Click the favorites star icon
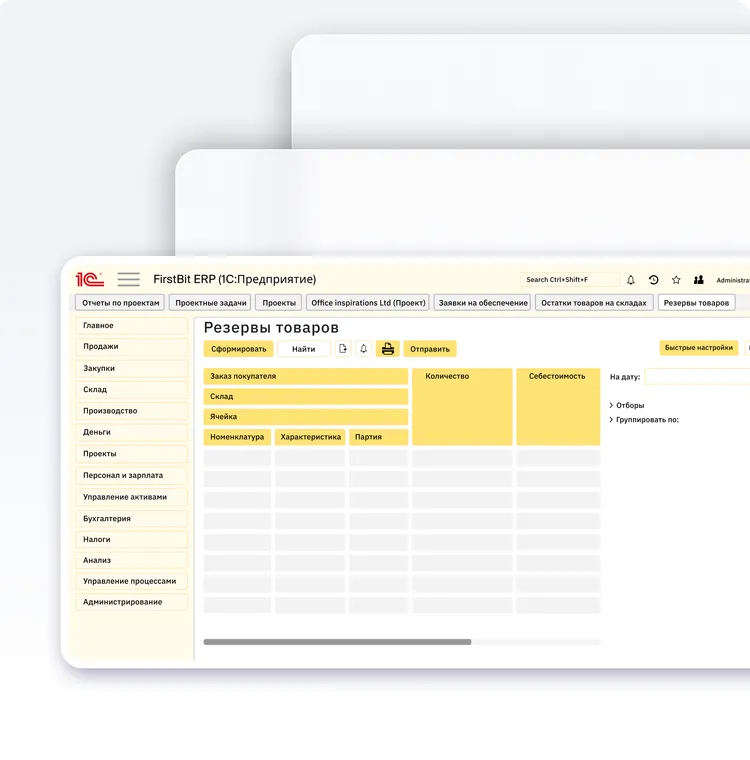 676,280
